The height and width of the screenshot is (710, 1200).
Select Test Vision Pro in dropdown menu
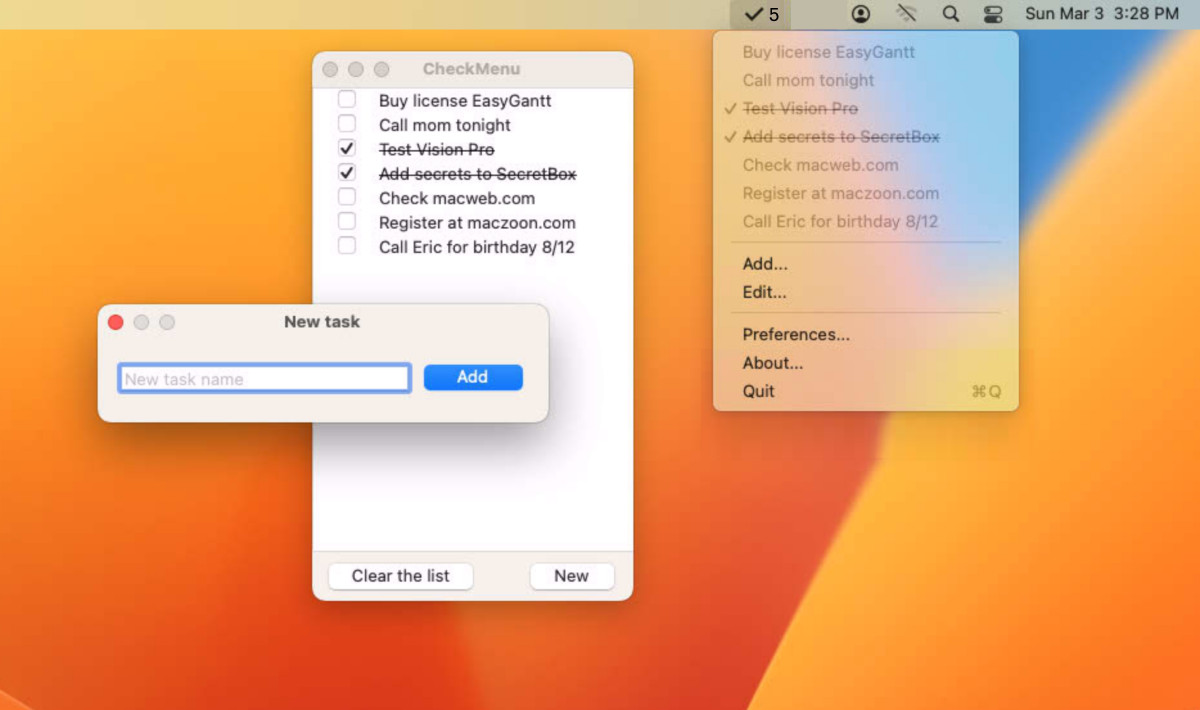[866, 108]
